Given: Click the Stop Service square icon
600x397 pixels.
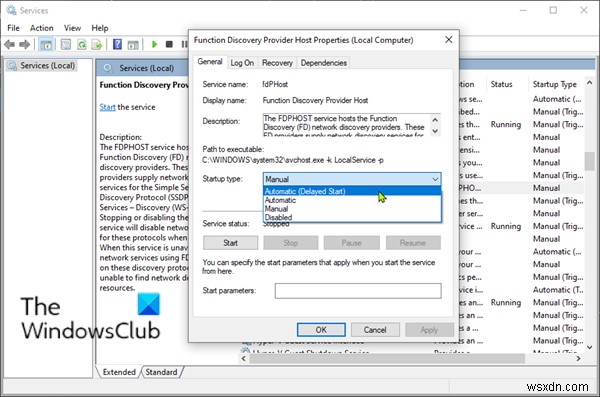Looking at the screenshot, I should point(169,44).
